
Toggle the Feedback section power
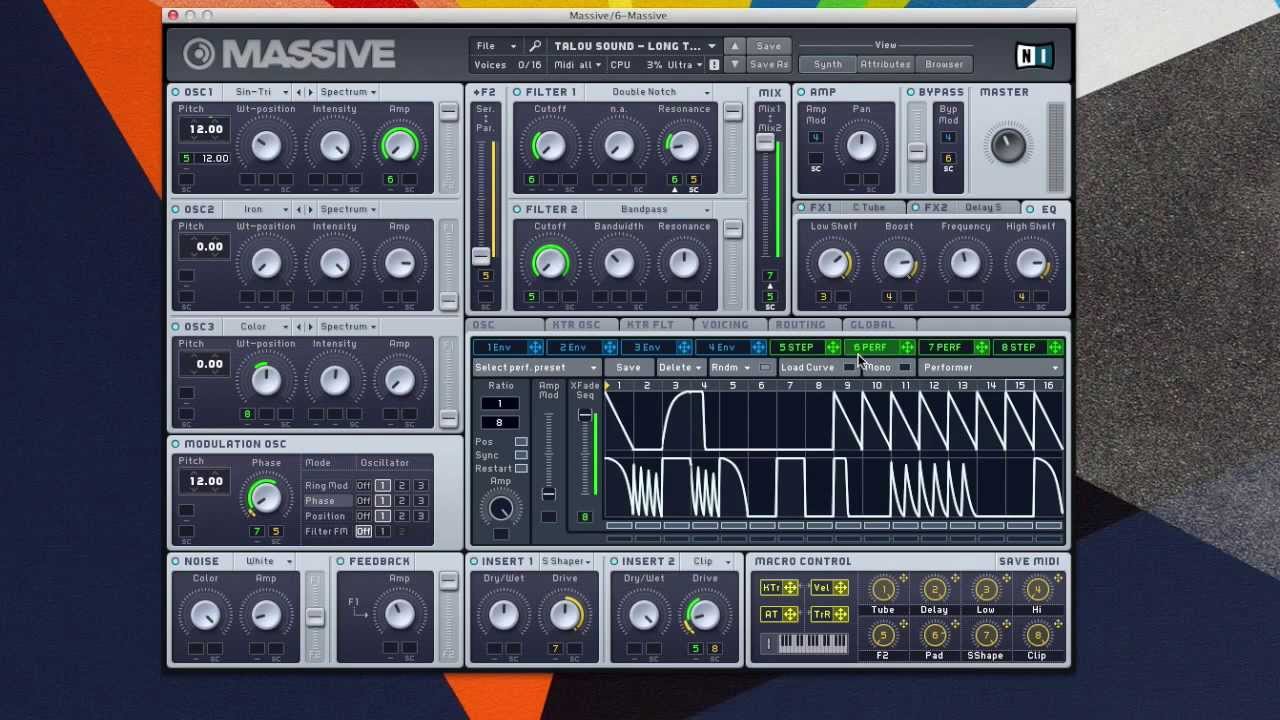click(341, 561)
